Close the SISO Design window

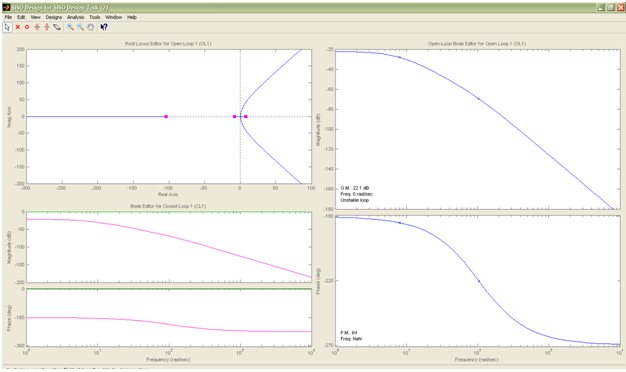pos(621,8)
